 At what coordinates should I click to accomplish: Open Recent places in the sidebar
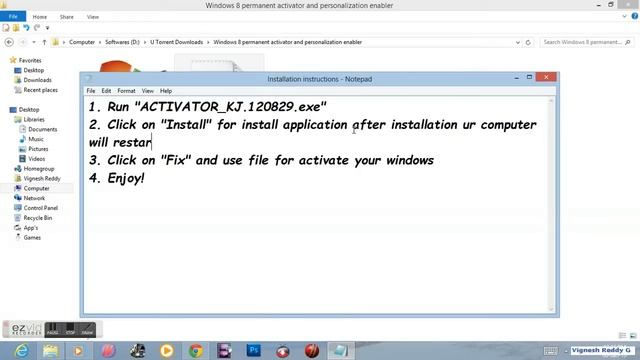tap(40, 90)
